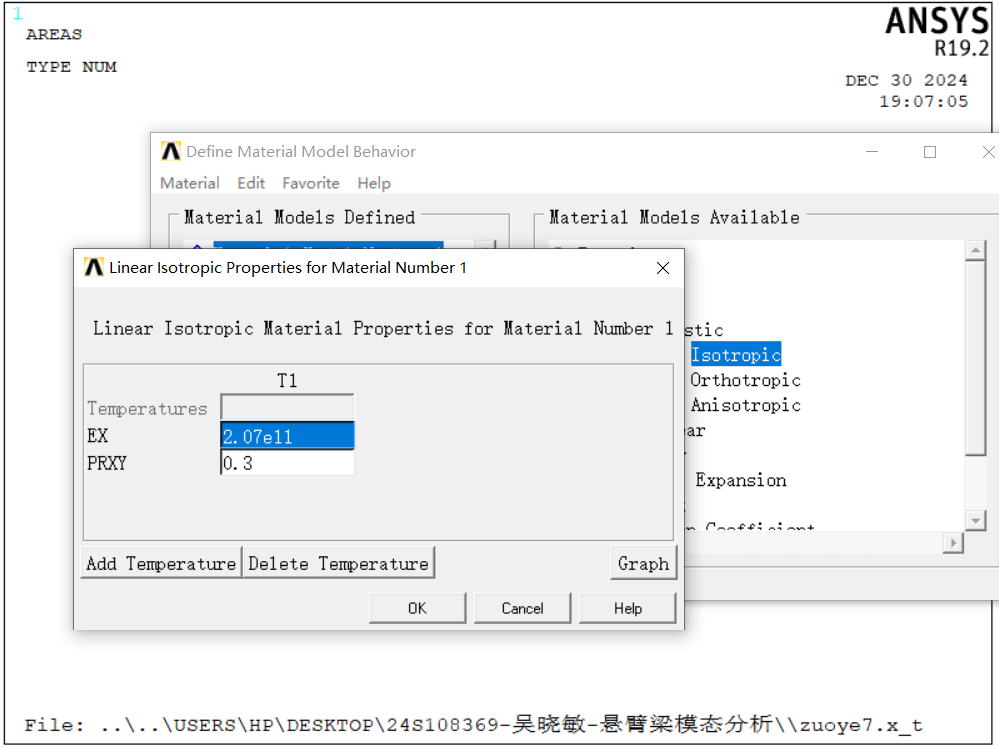The image size is (999, 748).
Task: Click Delete Temperature button
Action: pyautogui.click(x=338, y=563)
